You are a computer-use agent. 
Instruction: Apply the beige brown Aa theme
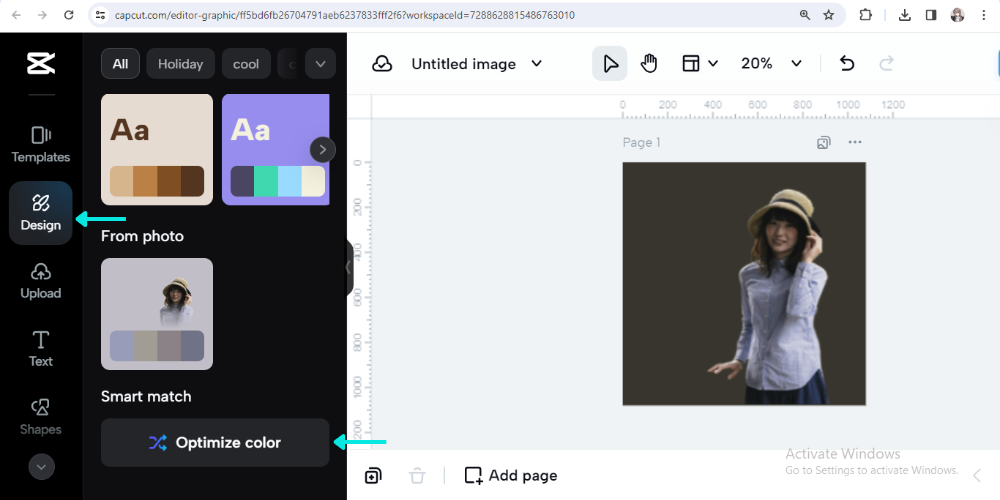click(157, 149)
